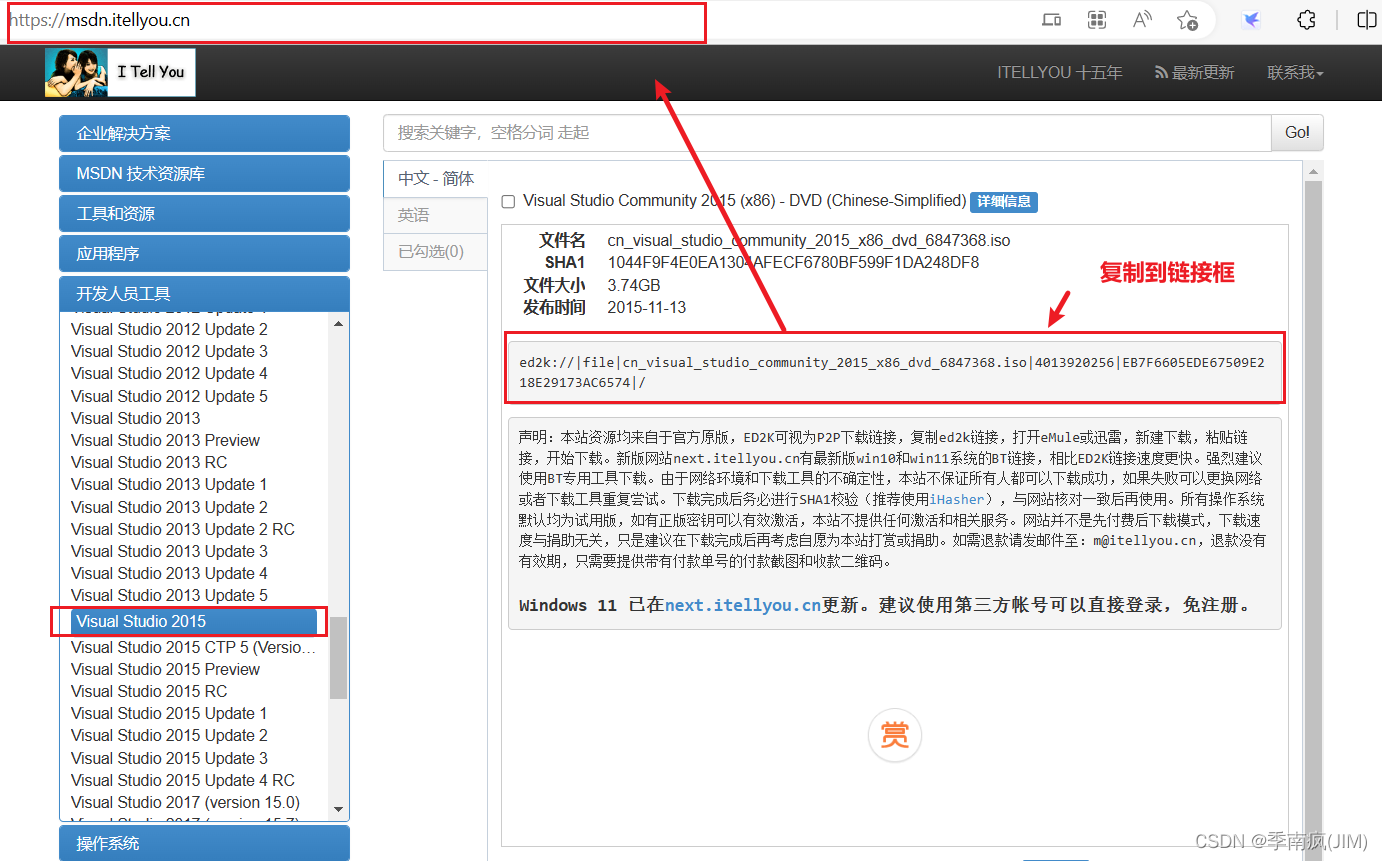Viewport: 1382px width, 861px height.
Task: Select Visual Studio 2012 Update 3
Action: tap(169, 351)
